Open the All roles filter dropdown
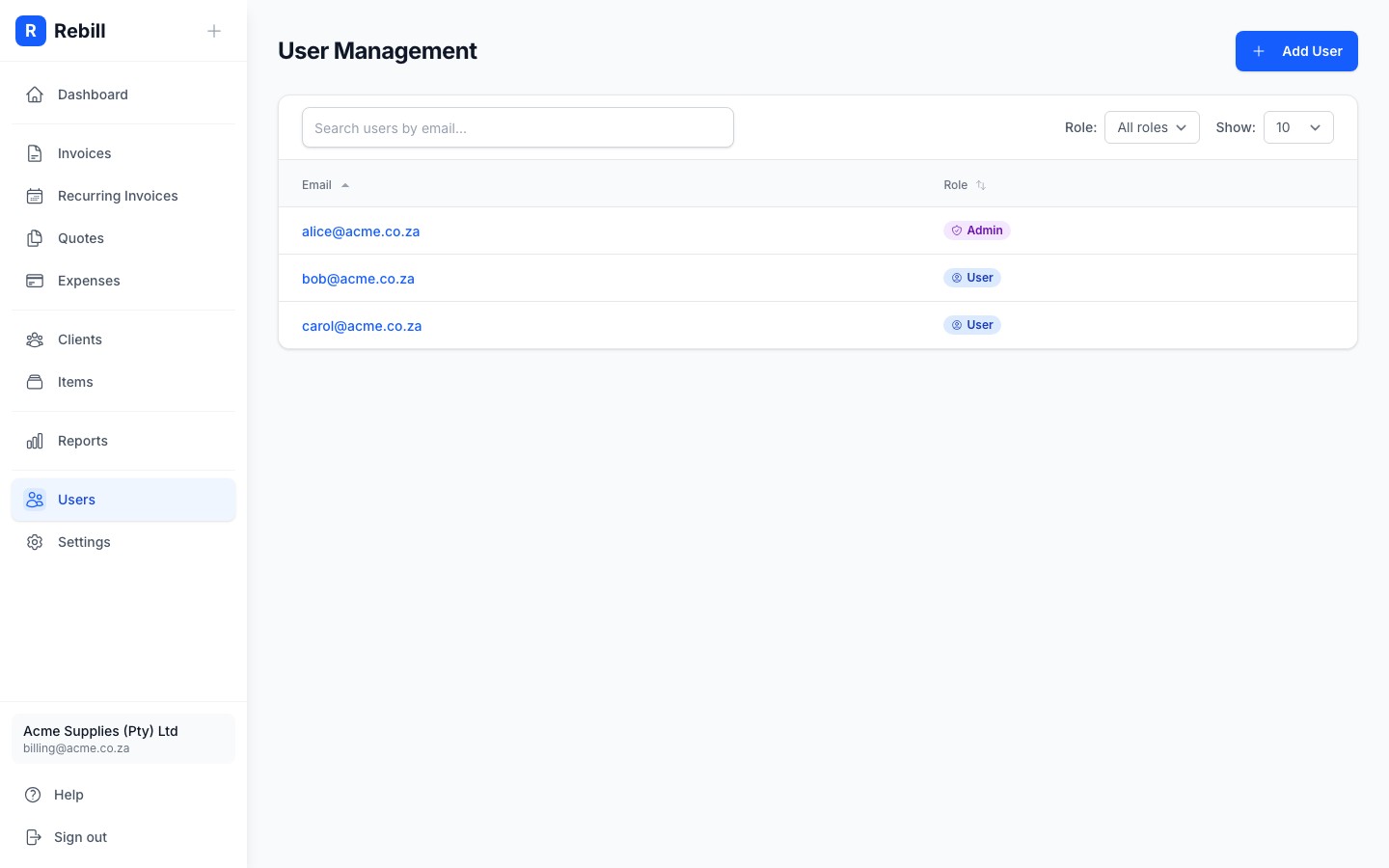This screenshot has width=1389, height=868. point(1152,127)
